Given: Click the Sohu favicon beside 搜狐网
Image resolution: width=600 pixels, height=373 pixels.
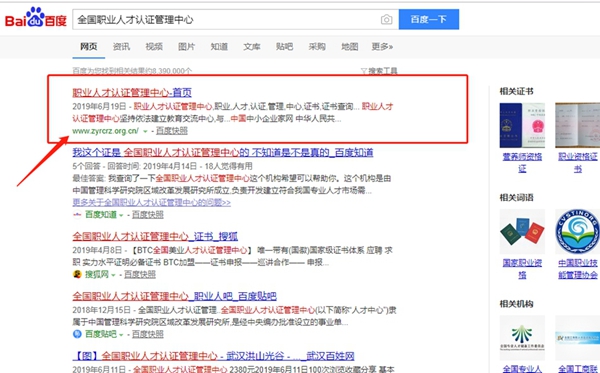Looking at the screenshot, I should pos(77,274).
